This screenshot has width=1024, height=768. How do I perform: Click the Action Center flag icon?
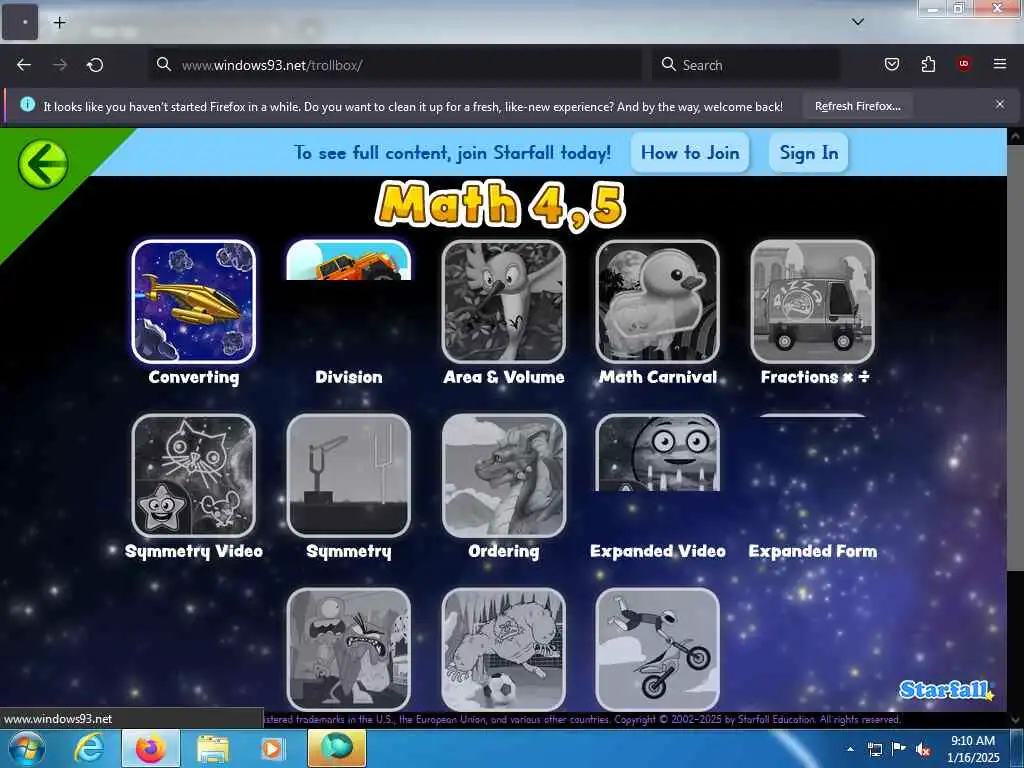pos(898,749)
